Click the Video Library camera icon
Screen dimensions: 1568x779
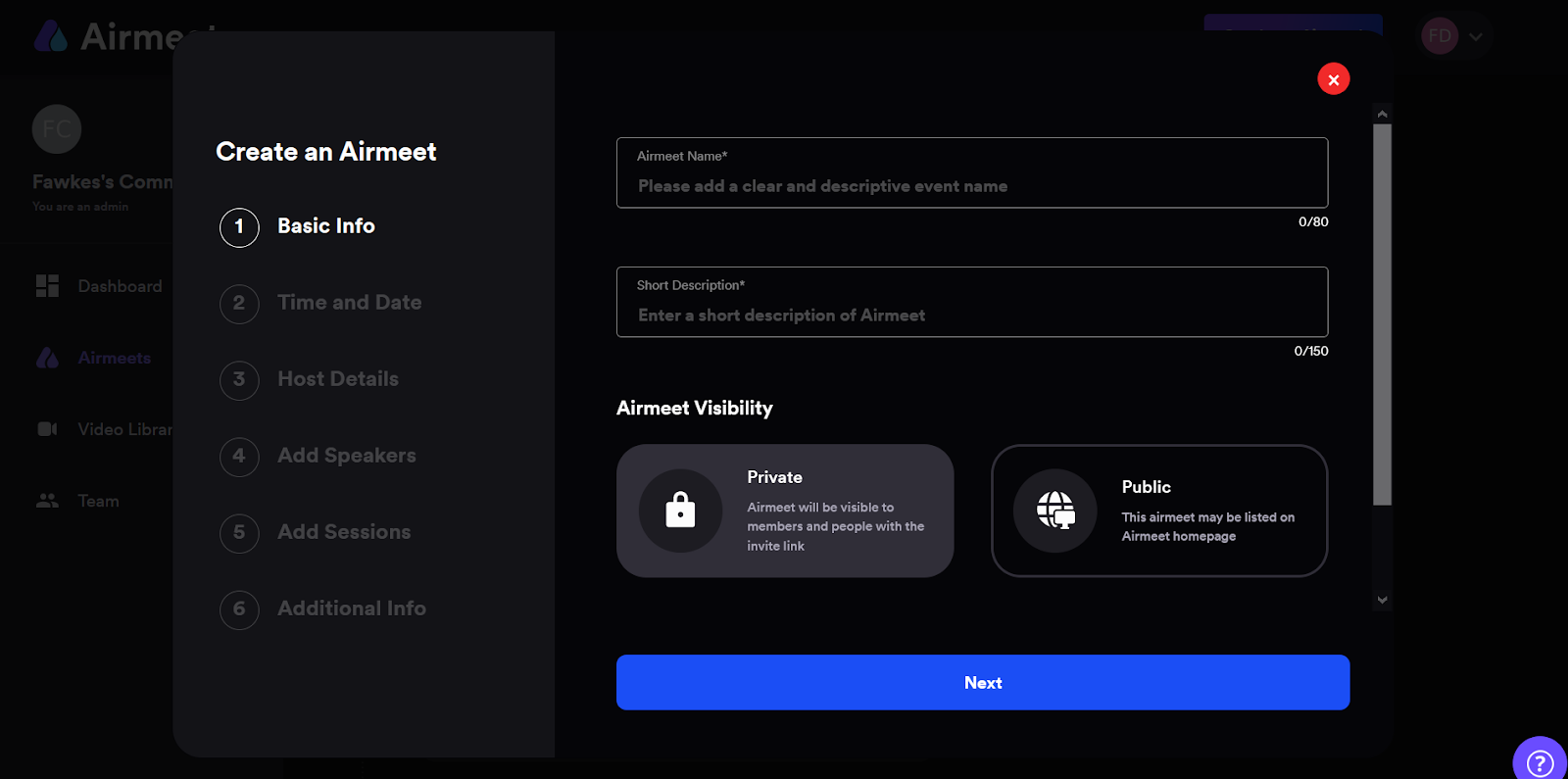47,429
